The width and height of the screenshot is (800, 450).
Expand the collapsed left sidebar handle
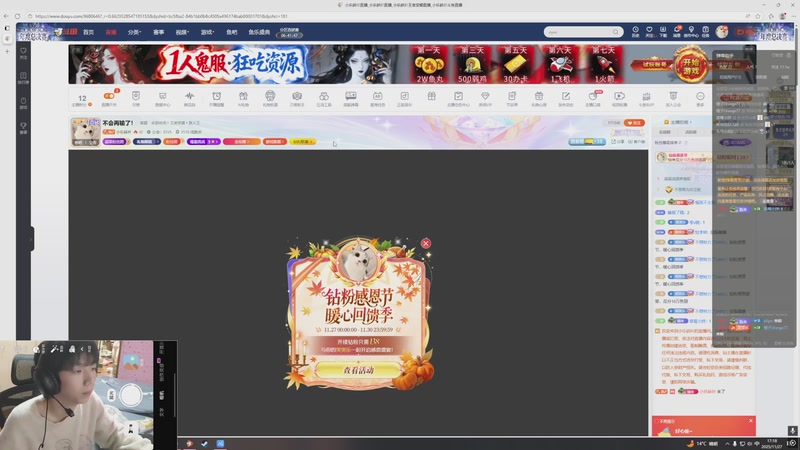32,239
